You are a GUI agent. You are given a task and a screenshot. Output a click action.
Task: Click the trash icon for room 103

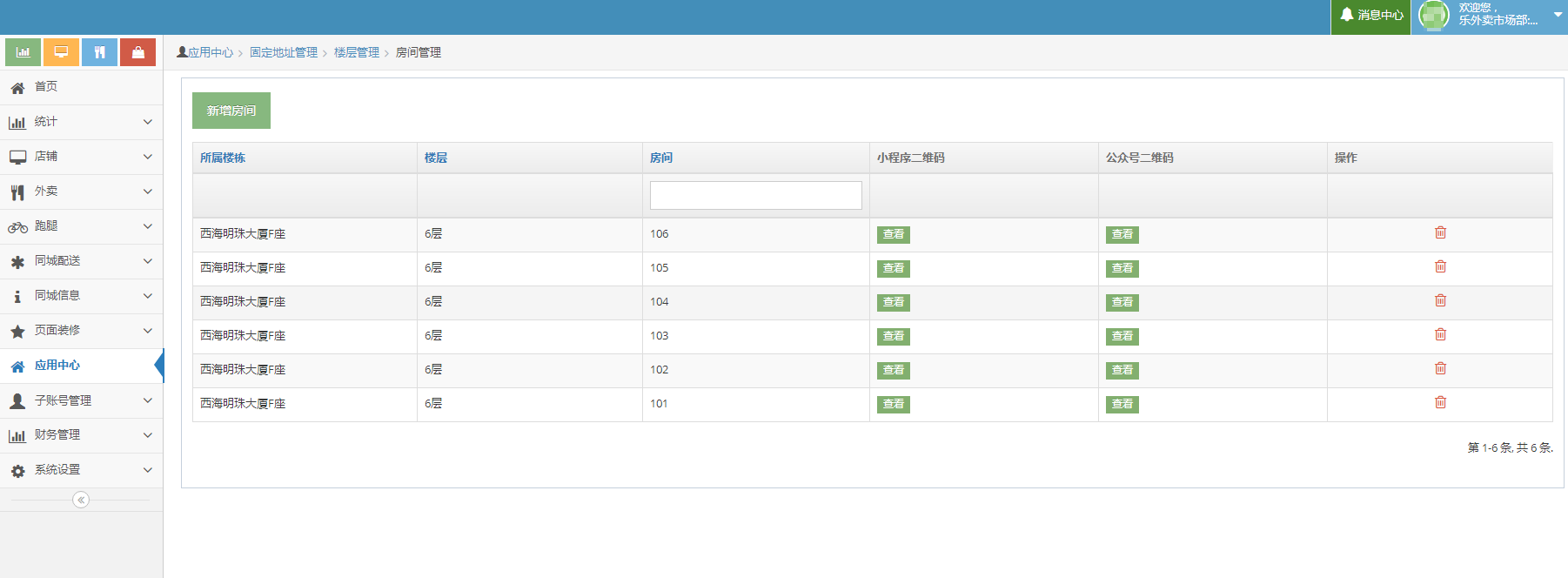coord(1440,335)
